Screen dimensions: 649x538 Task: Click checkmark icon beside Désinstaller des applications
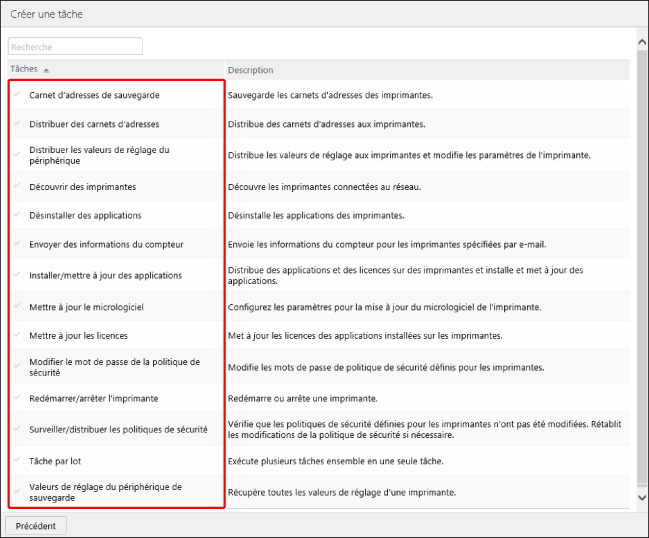pos(17,215)
